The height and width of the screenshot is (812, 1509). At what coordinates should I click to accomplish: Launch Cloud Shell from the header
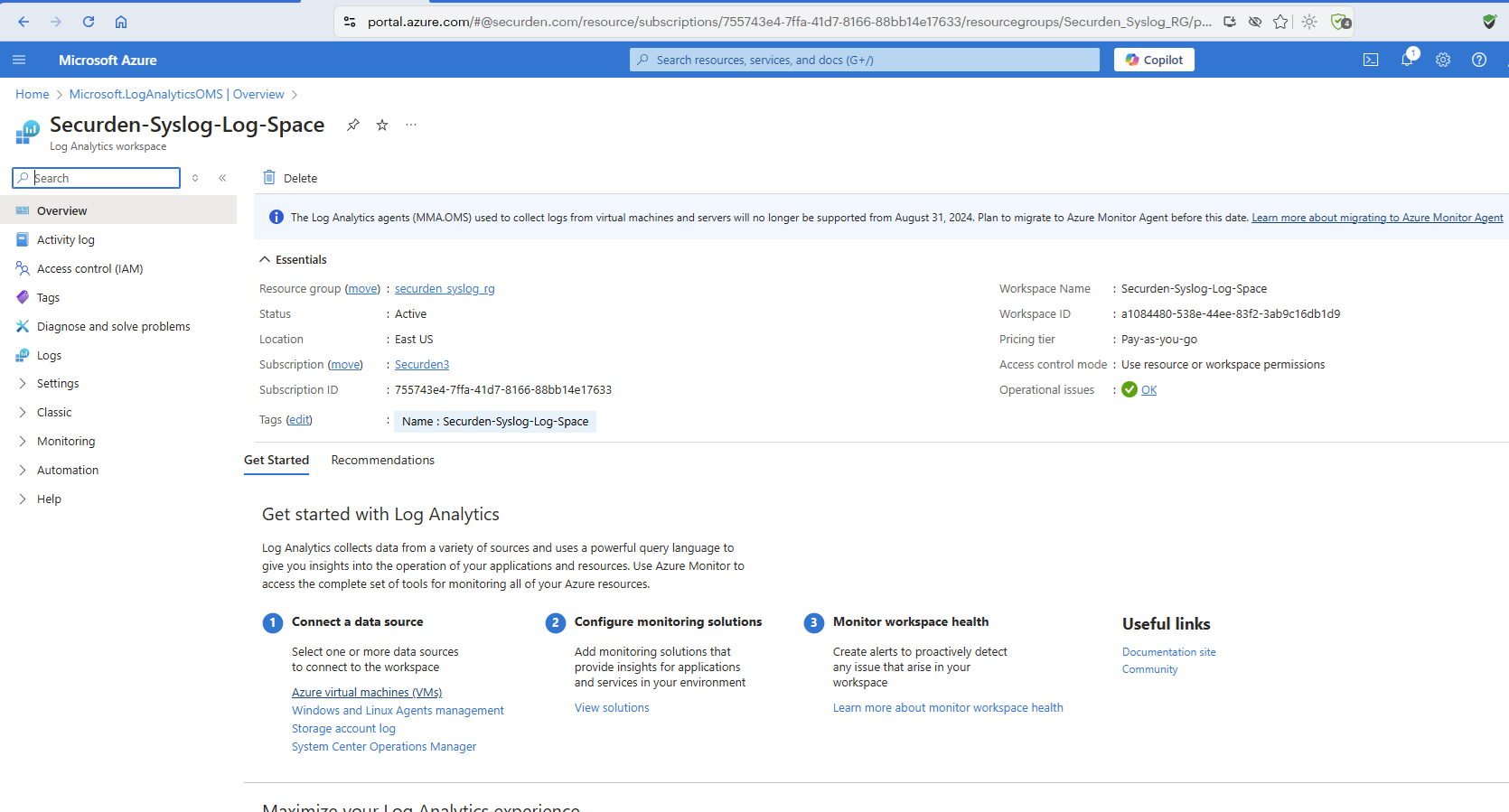[1371, 60]
